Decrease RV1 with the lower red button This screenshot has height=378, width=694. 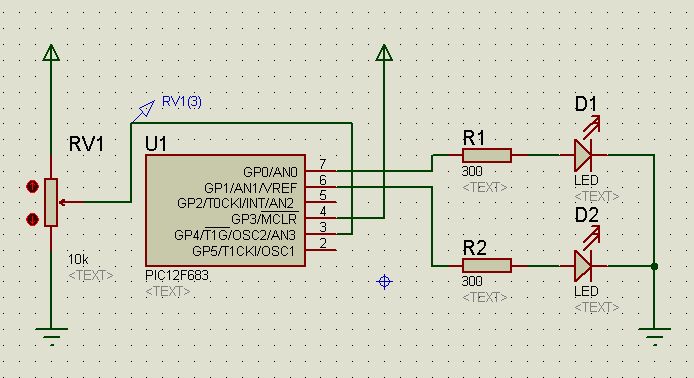(x=32, y=219)
